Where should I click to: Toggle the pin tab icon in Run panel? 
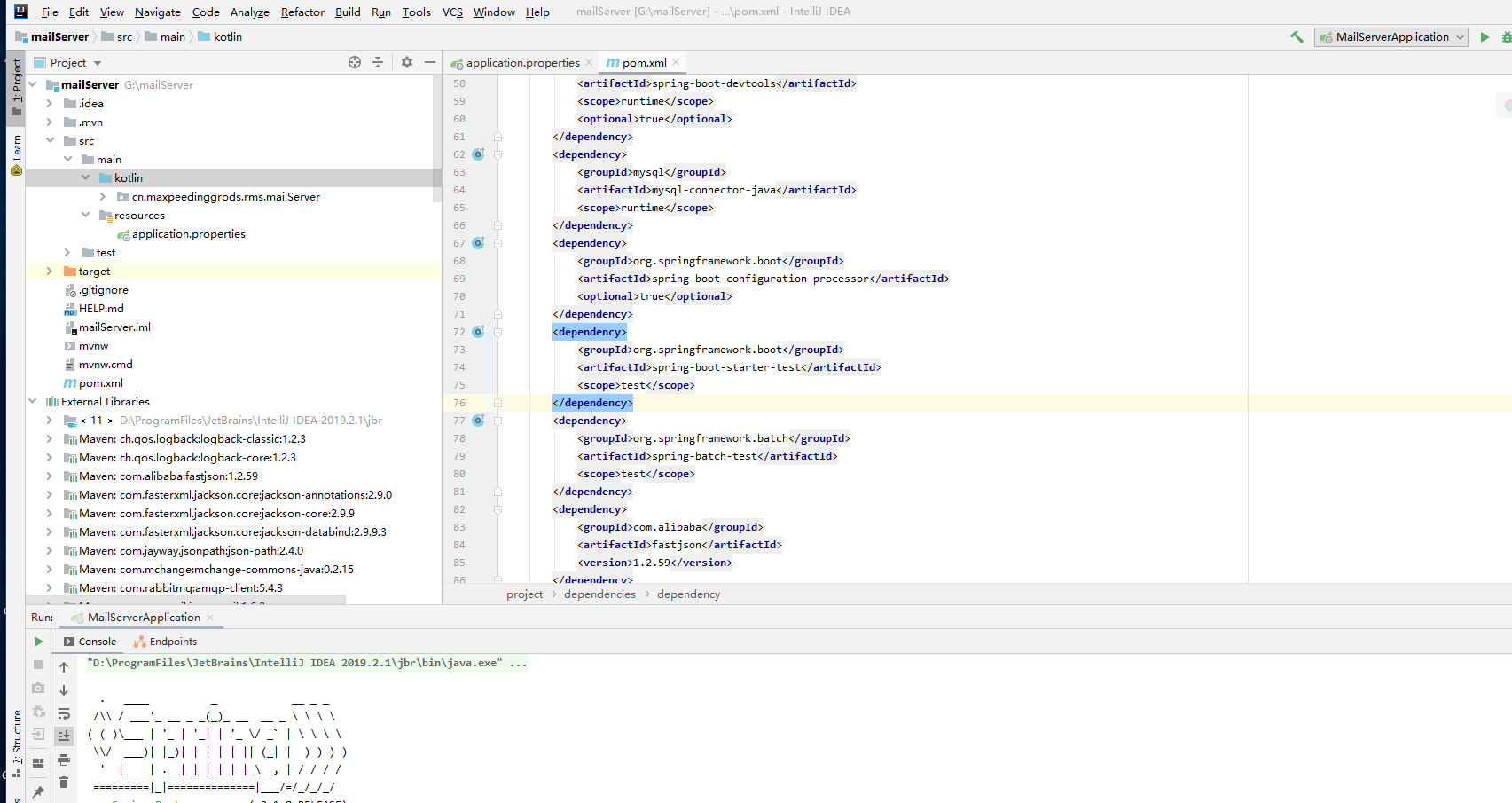click(38, 791)
